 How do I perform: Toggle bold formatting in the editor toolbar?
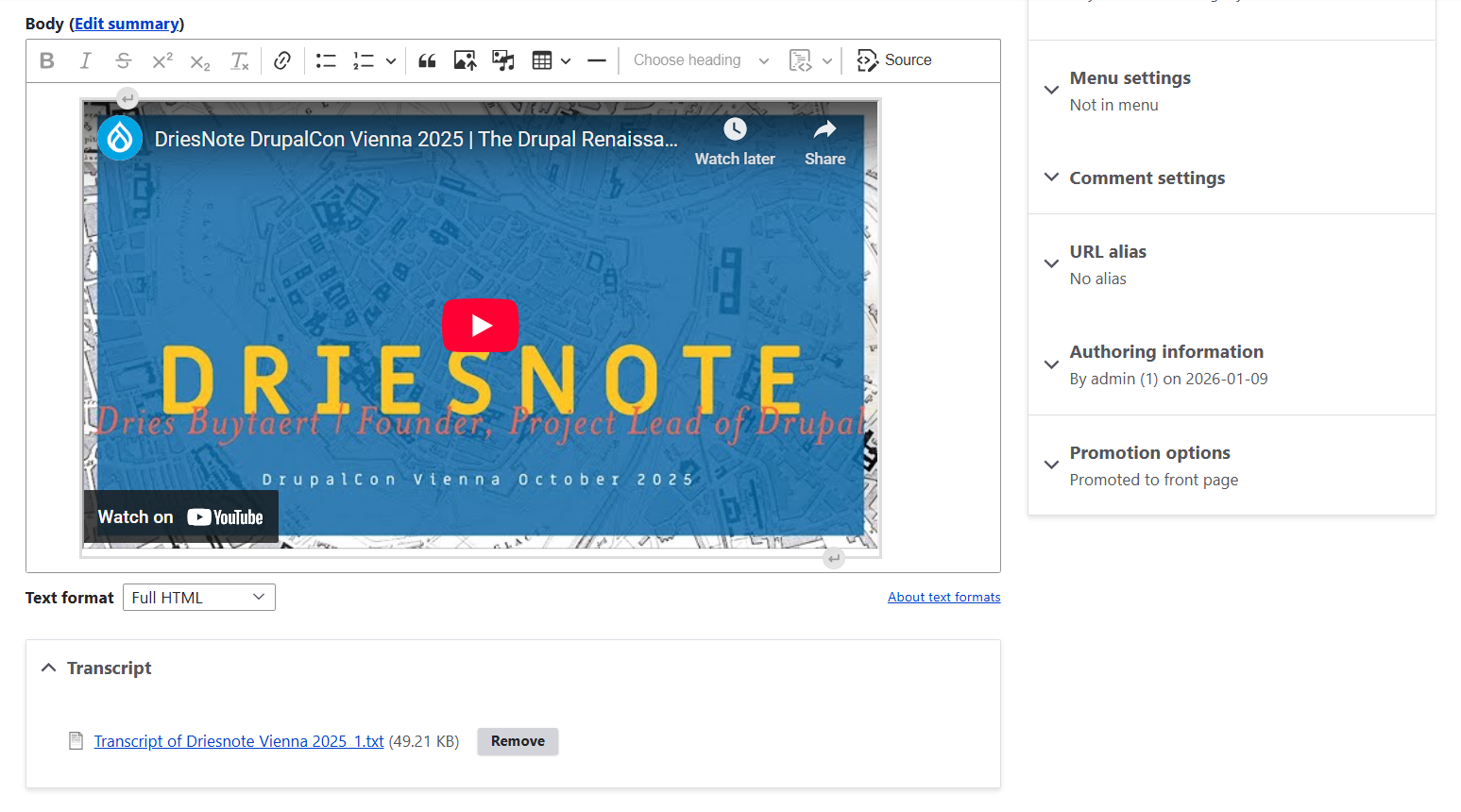pyautogui.click(x=46, y=60)
